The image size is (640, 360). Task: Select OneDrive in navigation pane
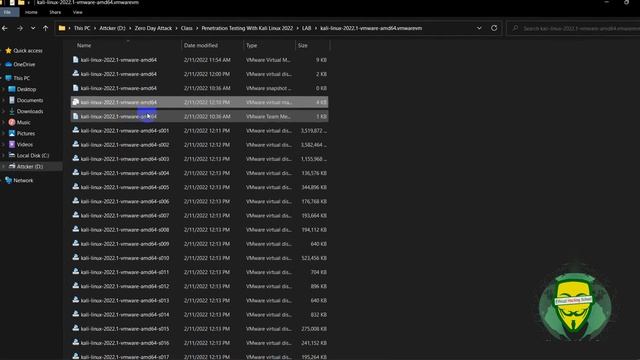[x=24, y=64]
